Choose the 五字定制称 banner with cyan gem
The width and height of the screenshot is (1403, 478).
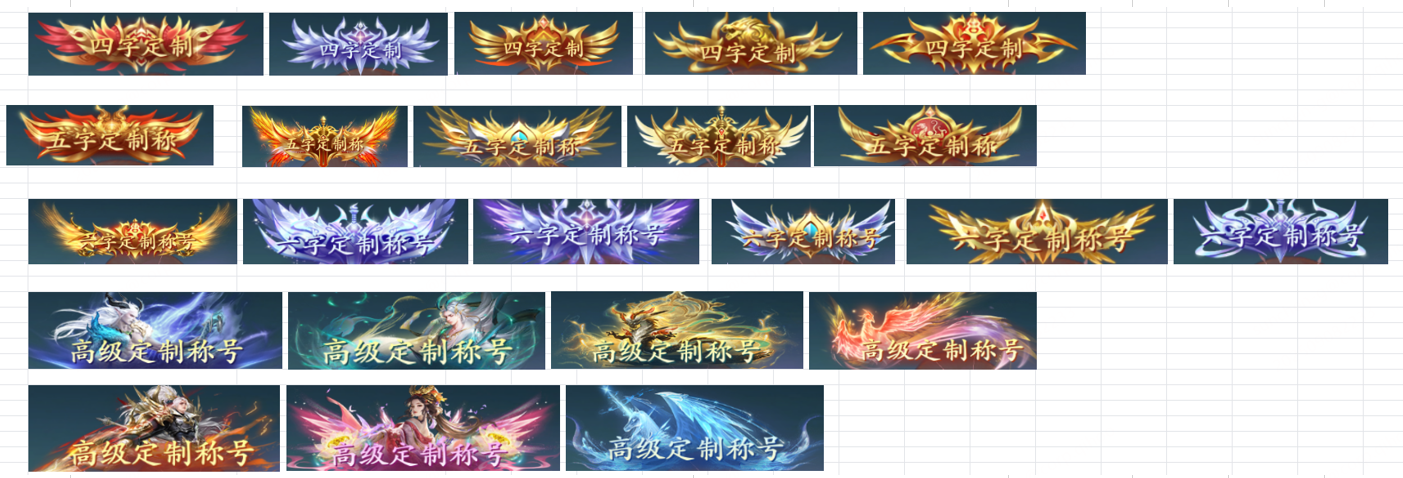[517, 136]
